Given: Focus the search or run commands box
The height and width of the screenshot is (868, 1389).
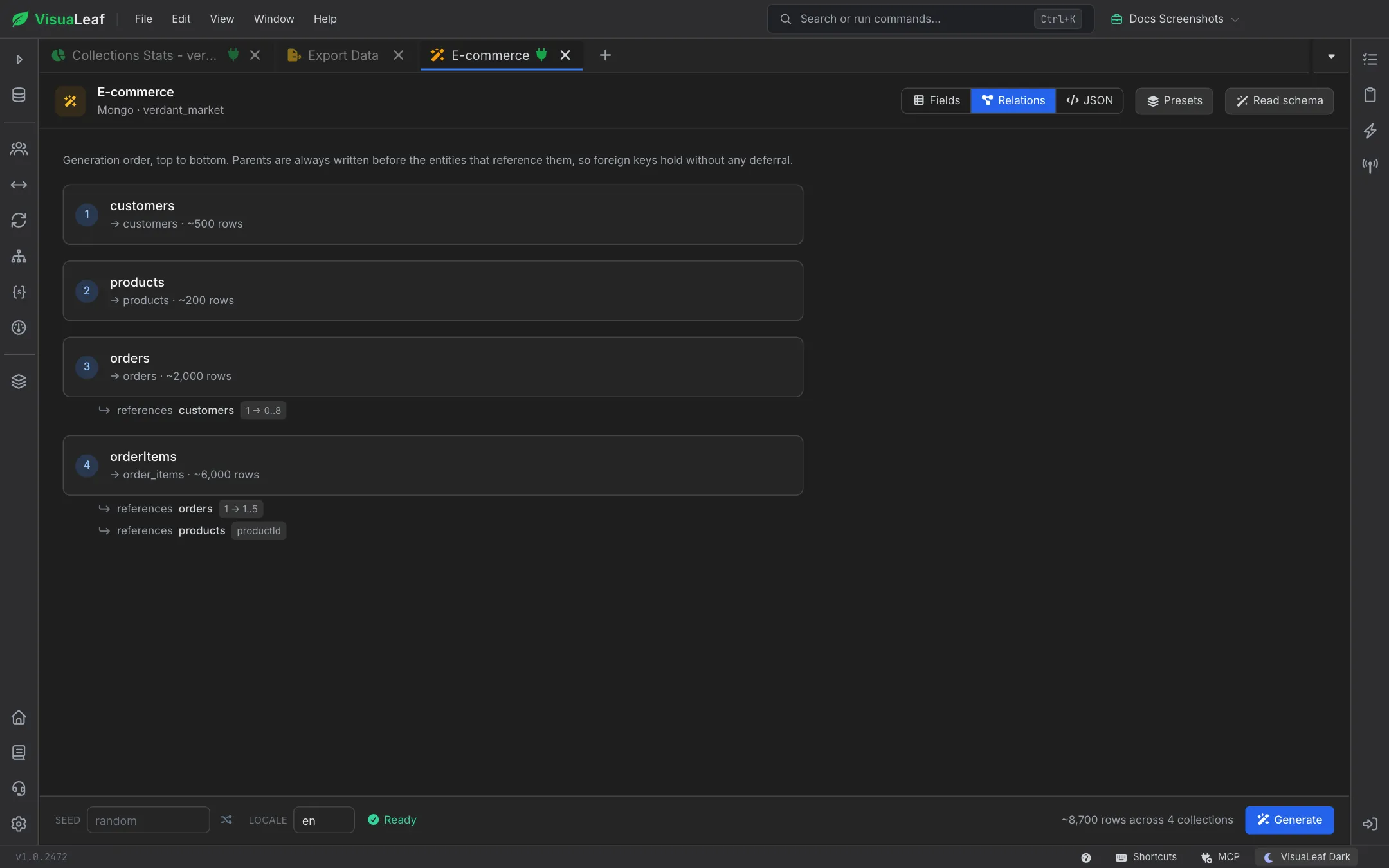Looking at the screenshot, I should [x=931, y=19].
